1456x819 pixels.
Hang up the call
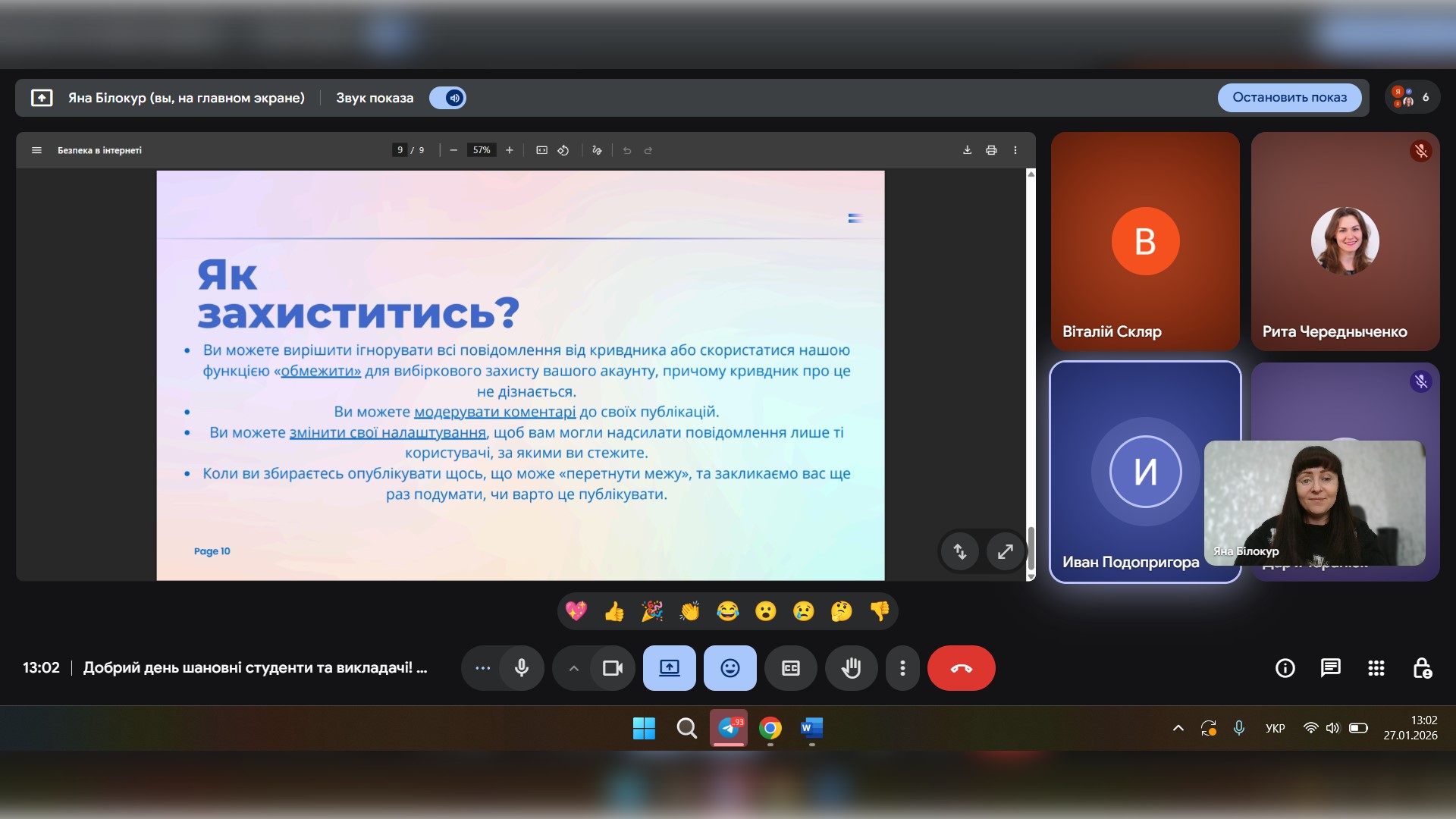[x=961, y=668]
